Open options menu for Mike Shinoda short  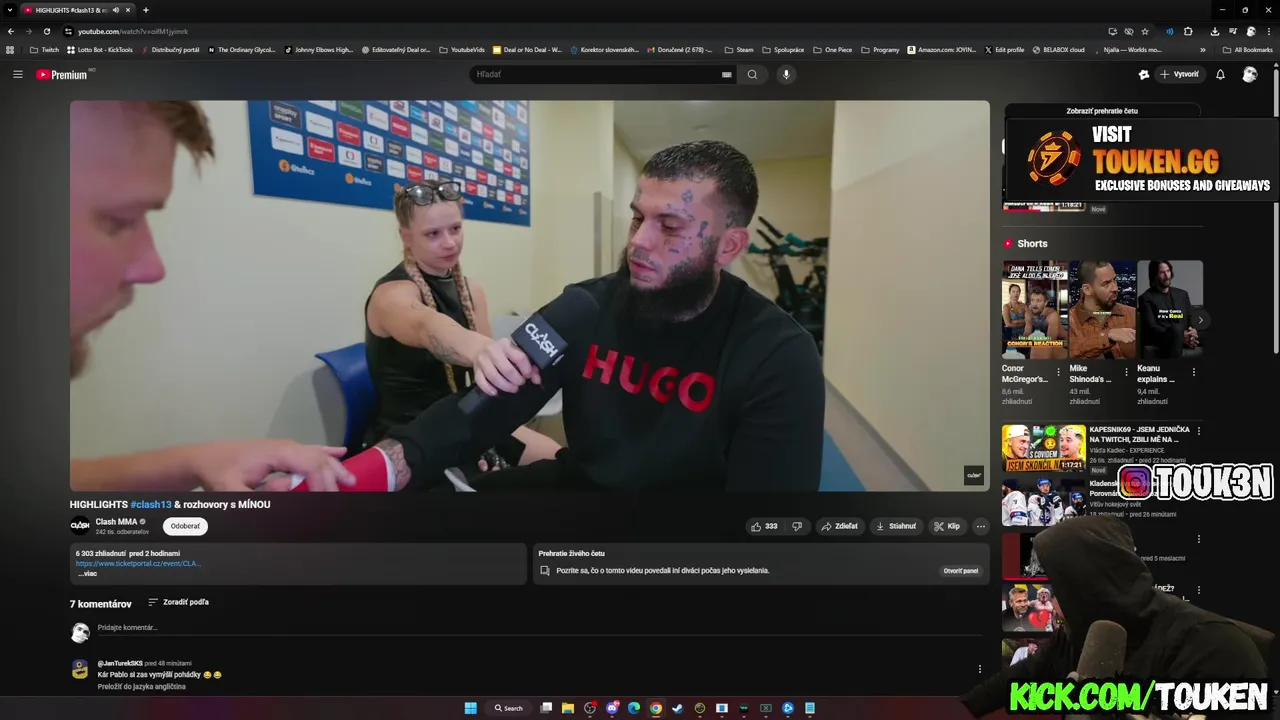click(1126, 372)
